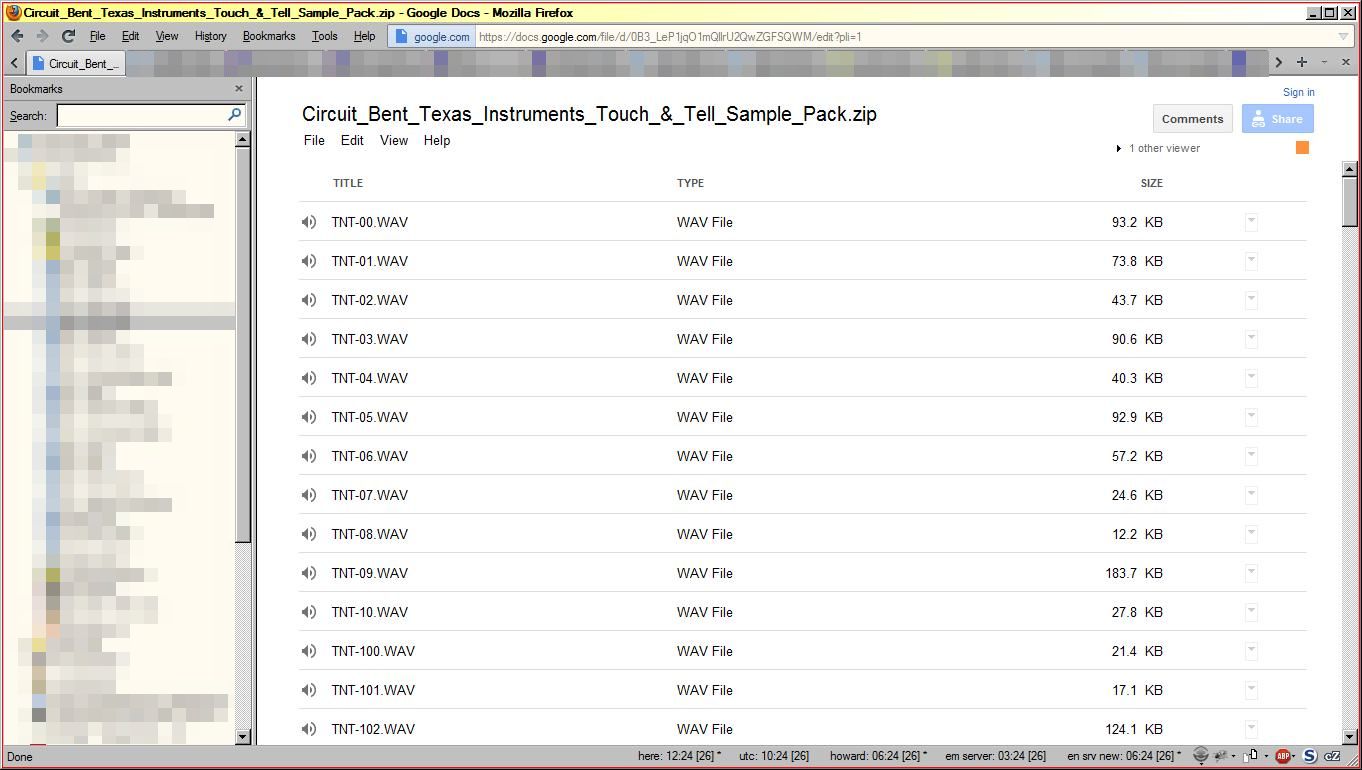This screenshot has width=1362, height=770.
Task: Open the dropdown arrow for TNT-07.WAV row
Action: coord(1251,495)
